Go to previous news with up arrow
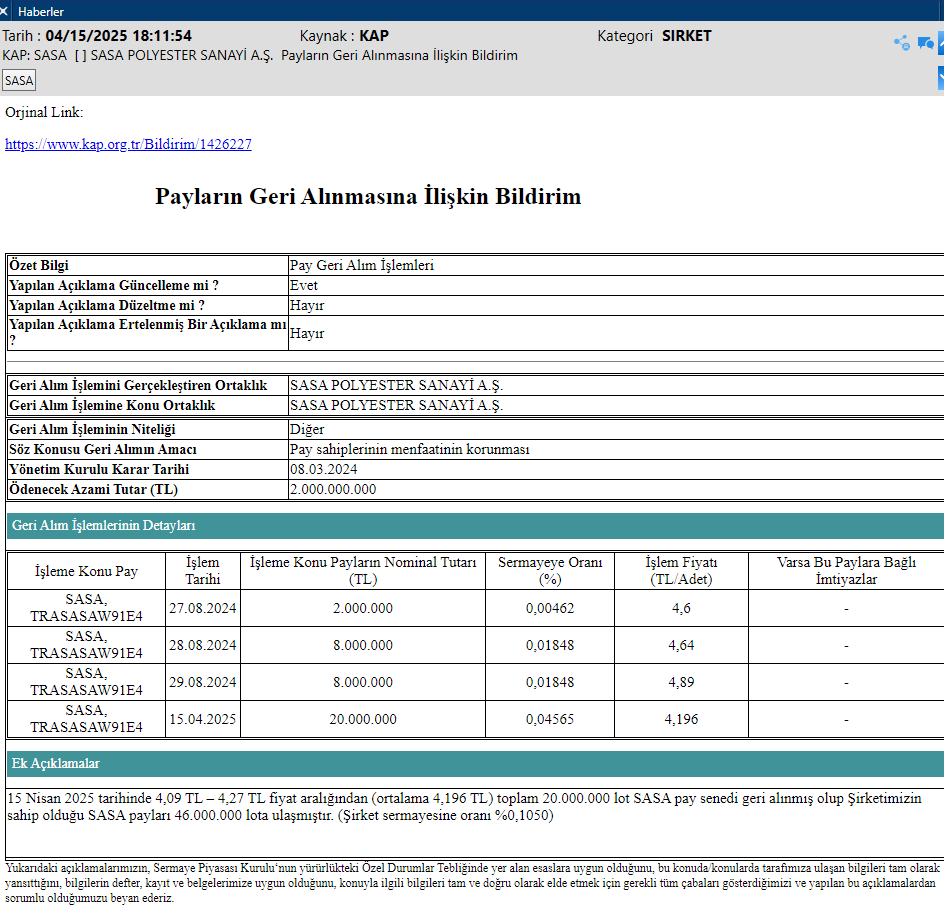The image size is (944, 913). point(941,43)
